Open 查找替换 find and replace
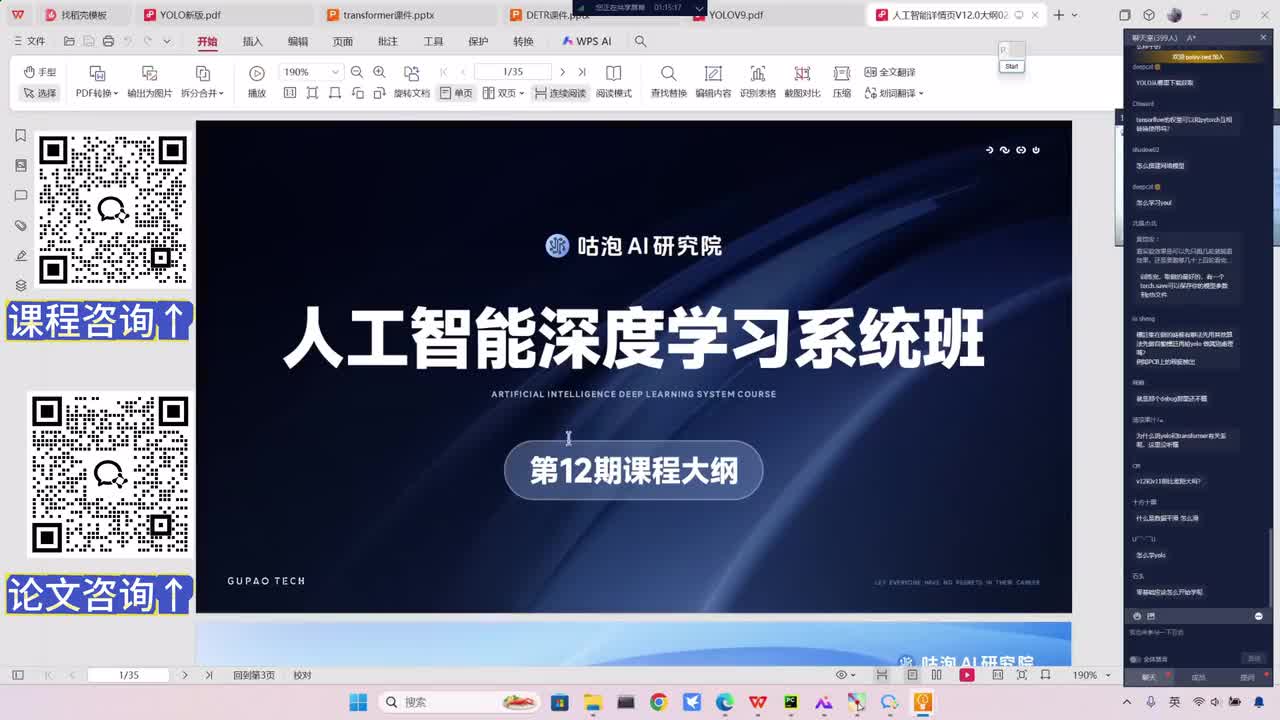Viewport: 1280px width, 720px height. [x=669, y=82]
